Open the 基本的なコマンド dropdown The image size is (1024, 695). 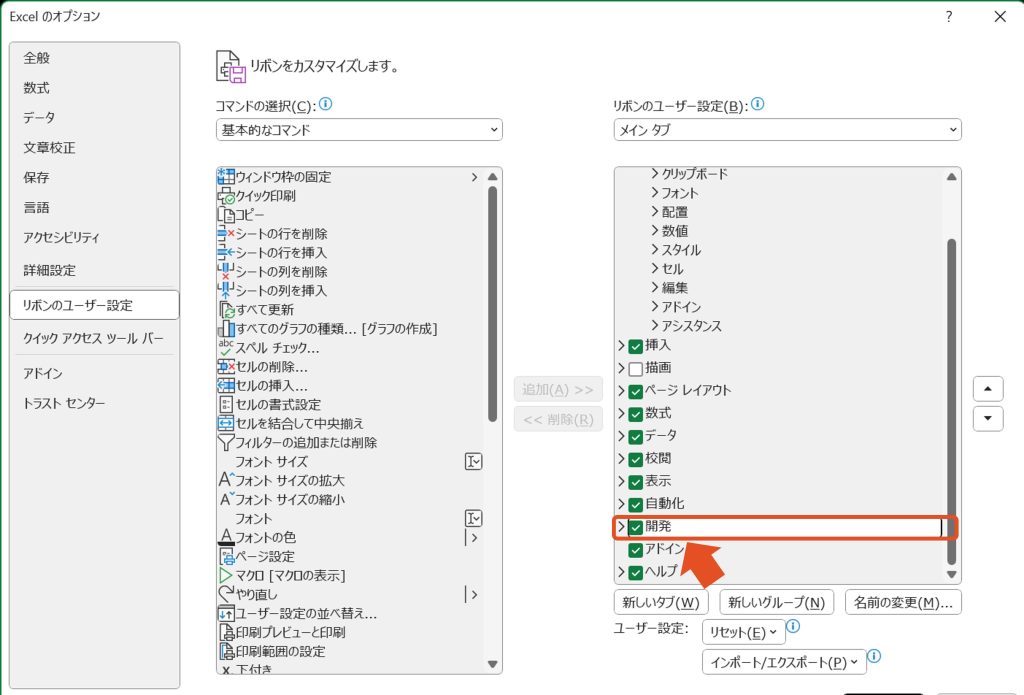(359, 130)
